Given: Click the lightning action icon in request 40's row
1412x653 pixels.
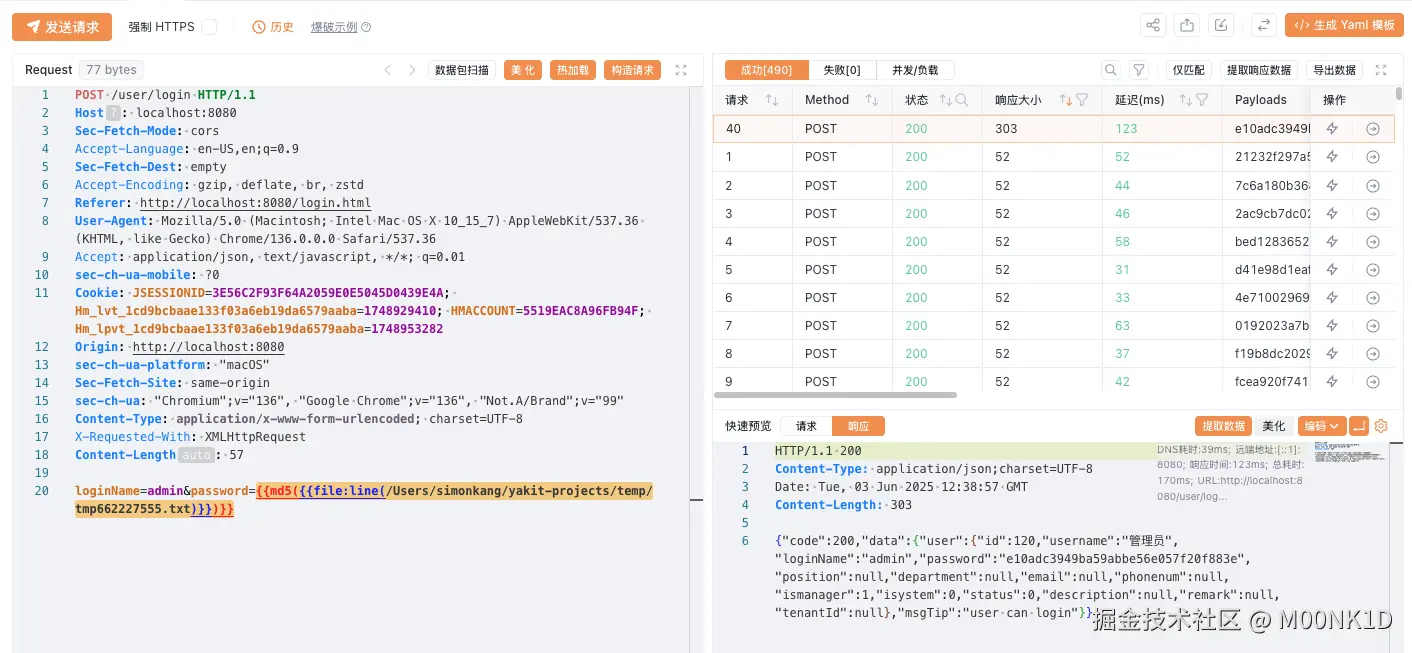Looking at the screenshot, I should (1332, 129).
